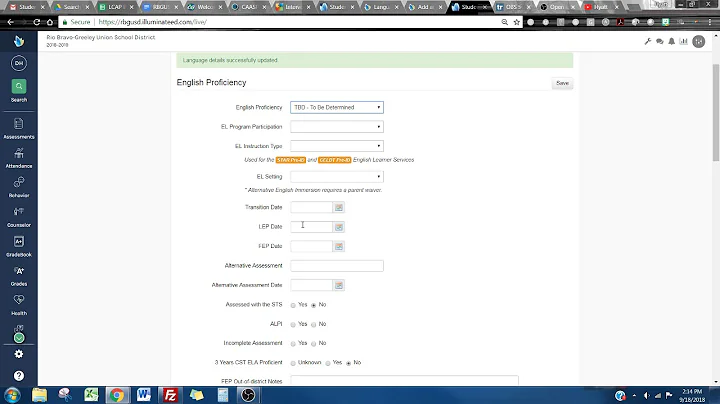Select Yes for Assessed with the STS
Screen dimensions: 720x404
(x=293, y=305)
